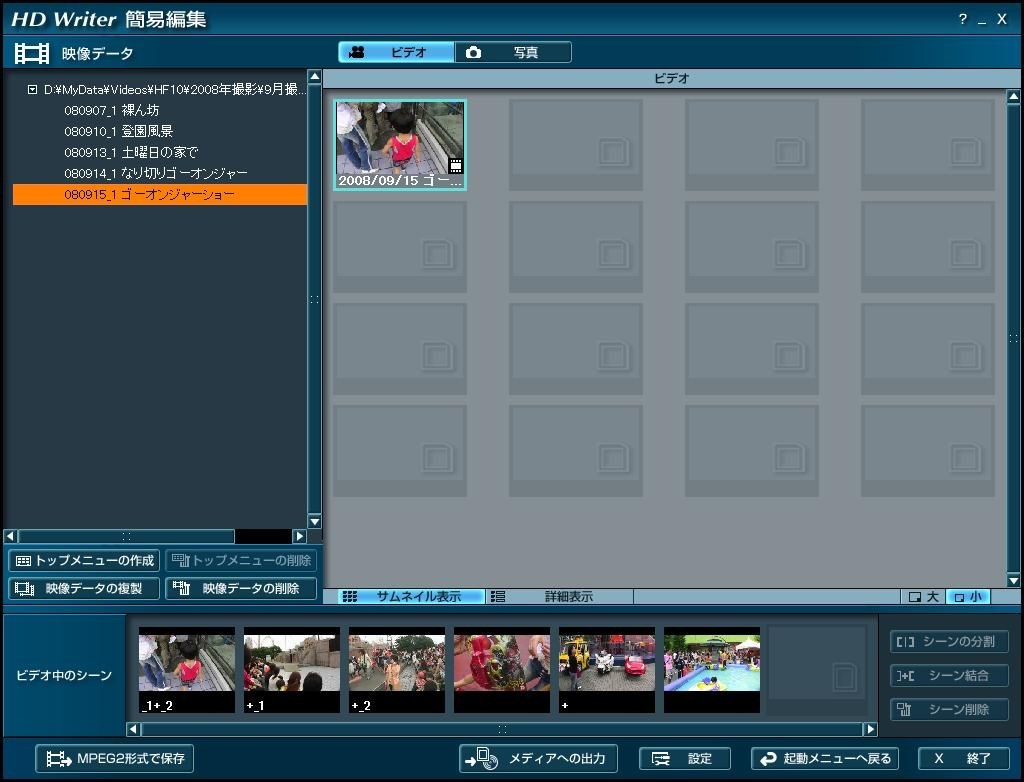
Task: Select 080907_1 裸ん坊 in the tree
Action: pyautogui.click(x=112, y=110)
